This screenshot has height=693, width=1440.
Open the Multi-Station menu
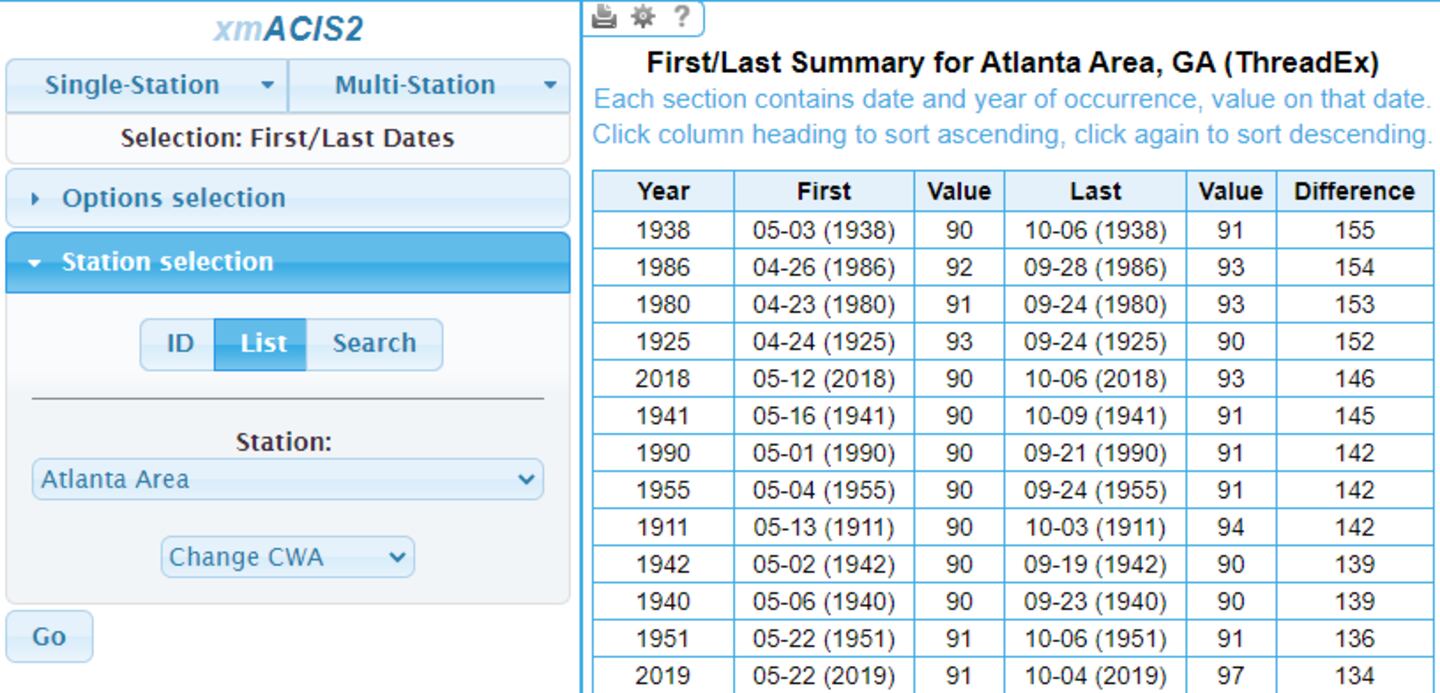[x=414, y=85]
